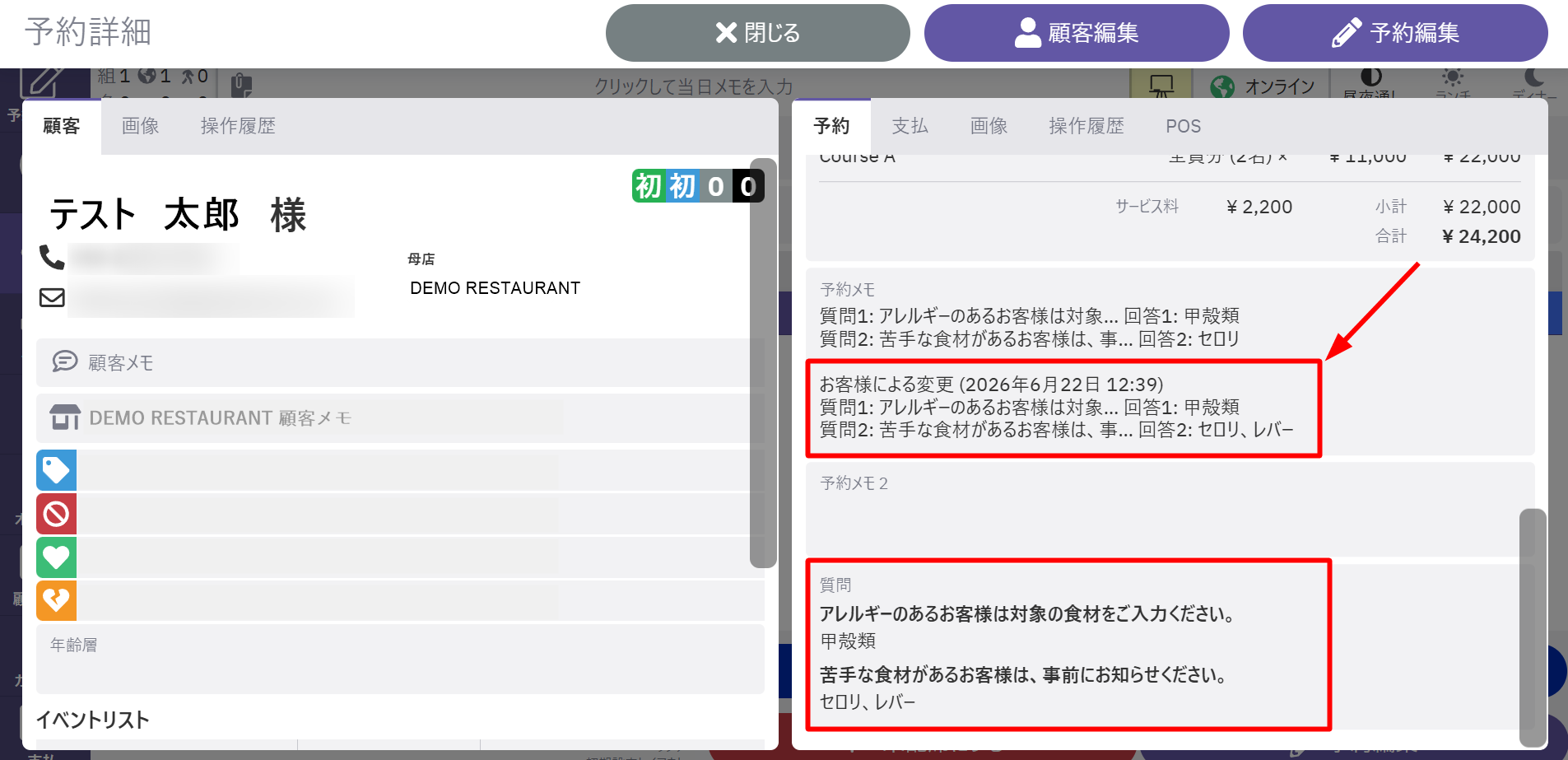Open the POS tab
This screenshot has height=760, width=1568.
1184,126
